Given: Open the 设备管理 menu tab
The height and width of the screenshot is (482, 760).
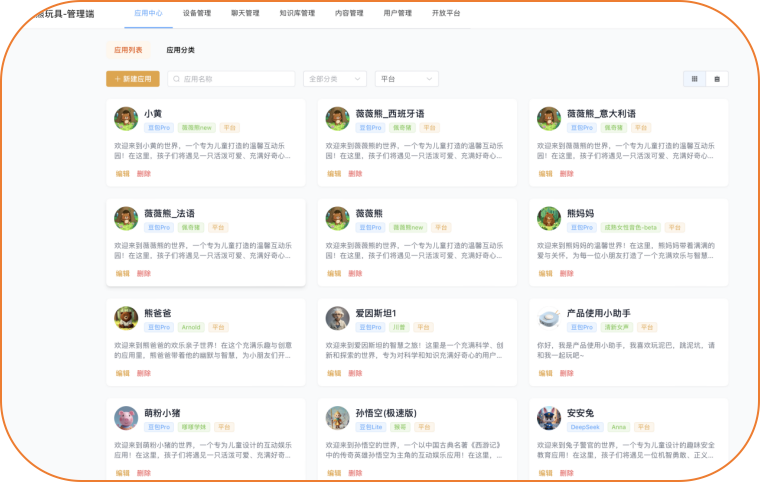Looking at the screenshot, I should [x=197, y=14].
